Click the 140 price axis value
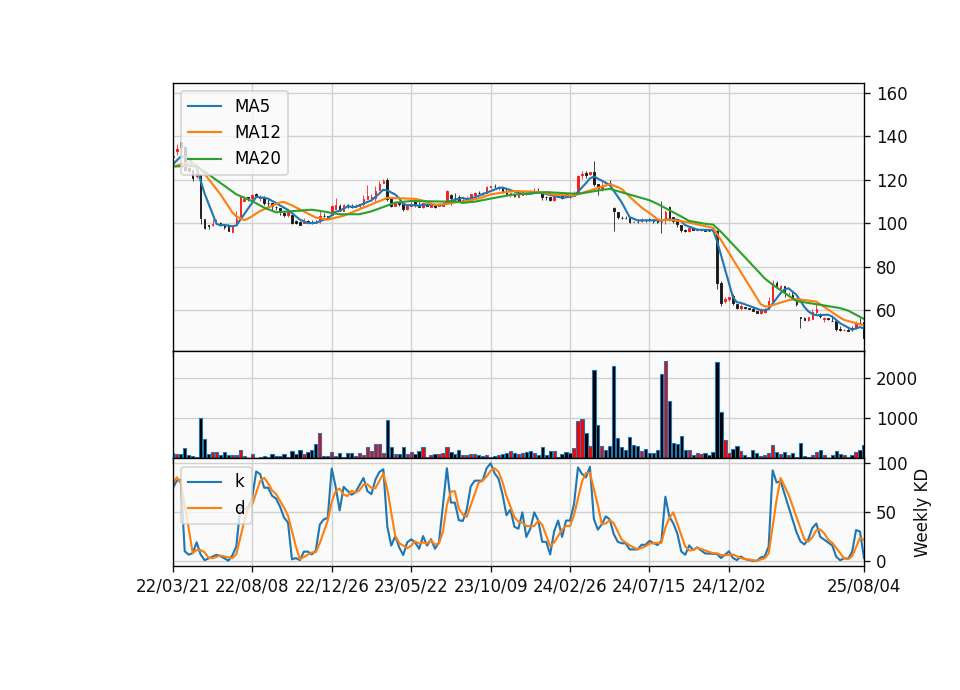The image size is (960, 690). (892, 137)
